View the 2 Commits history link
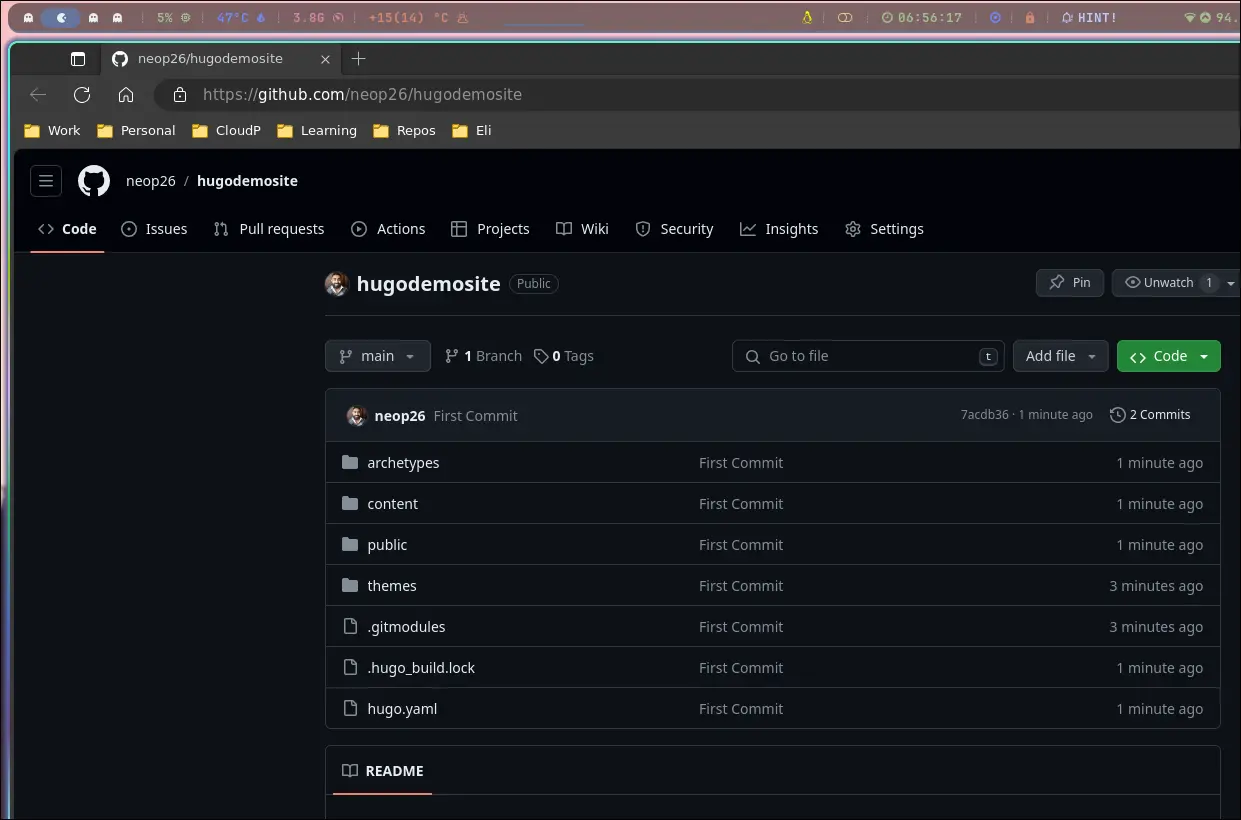 [x=1150, y=415]
